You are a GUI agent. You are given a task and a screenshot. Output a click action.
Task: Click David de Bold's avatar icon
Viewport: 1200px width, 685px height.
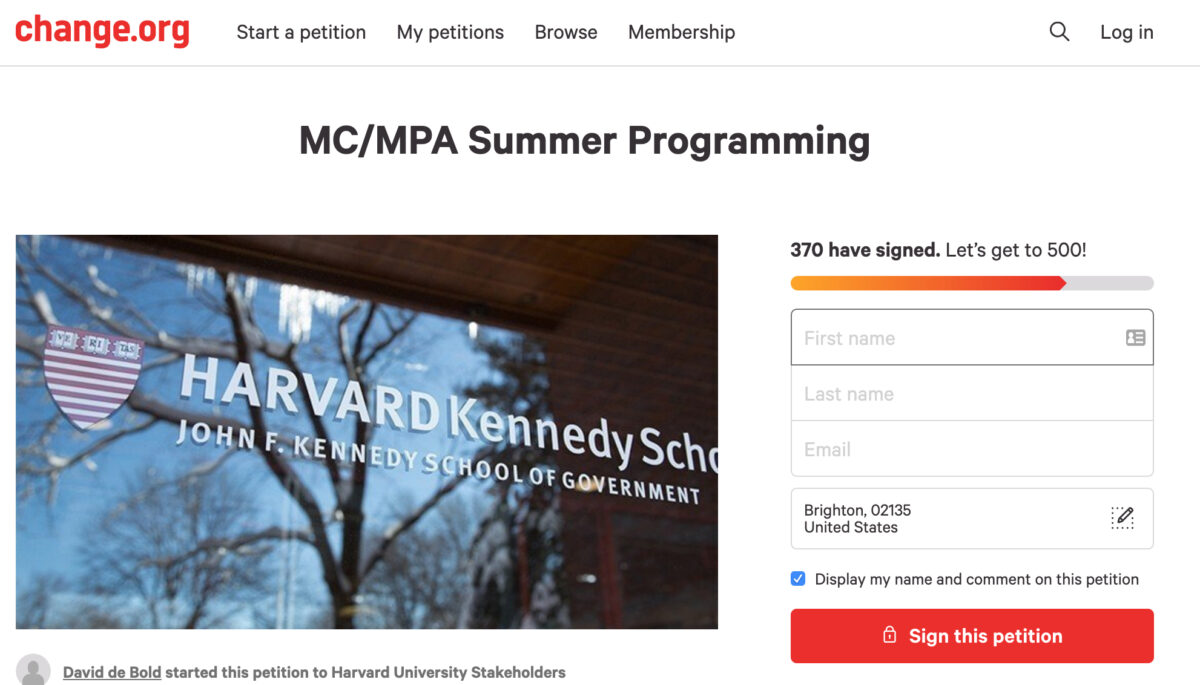[x=33, y=670]
